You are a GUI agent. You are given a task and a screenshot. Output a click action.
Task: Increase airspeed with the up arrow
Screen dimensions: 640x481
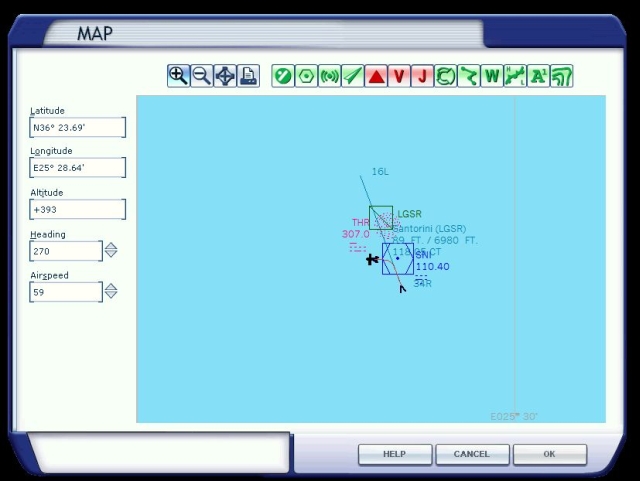pos(111,287)
